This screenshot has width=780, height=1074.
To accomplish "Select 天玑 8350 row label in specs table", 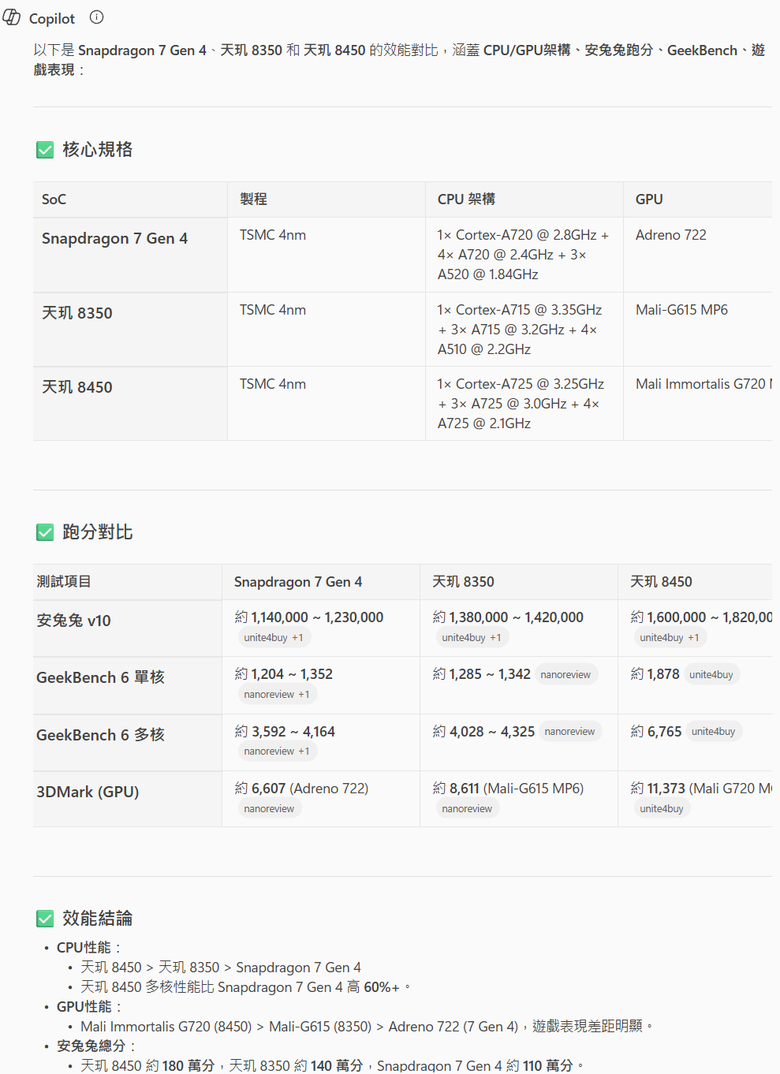I will [77, 313].
